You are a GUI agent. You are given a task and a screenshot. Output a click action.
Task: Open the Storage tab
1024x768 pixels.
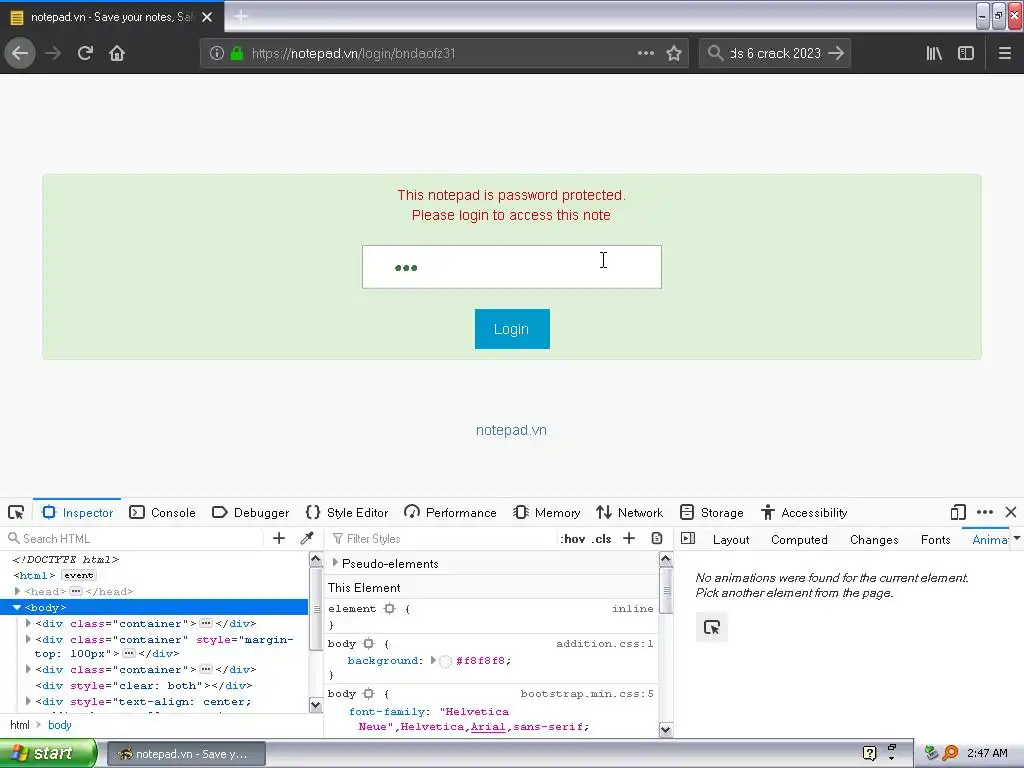(x=711, y=513)
